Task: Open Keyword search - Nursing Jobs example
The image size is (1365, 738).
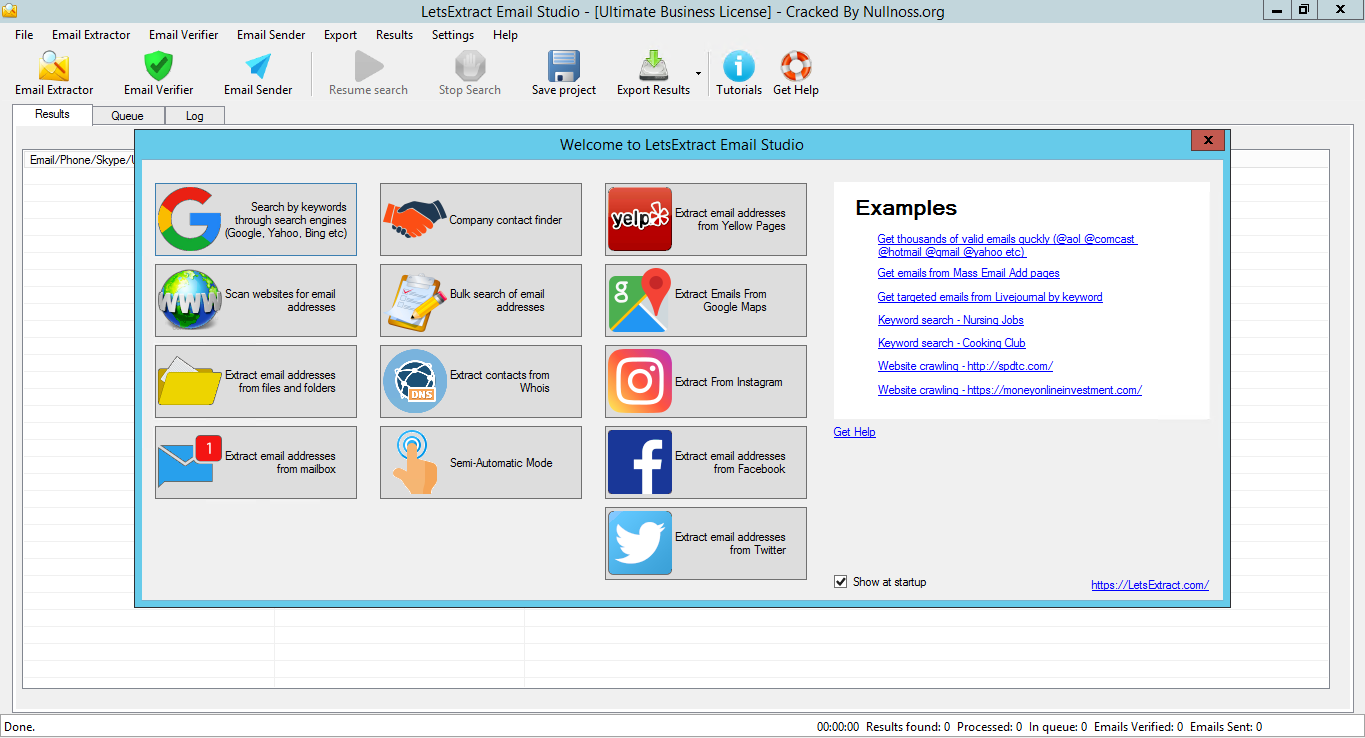Action: point(951,320)
